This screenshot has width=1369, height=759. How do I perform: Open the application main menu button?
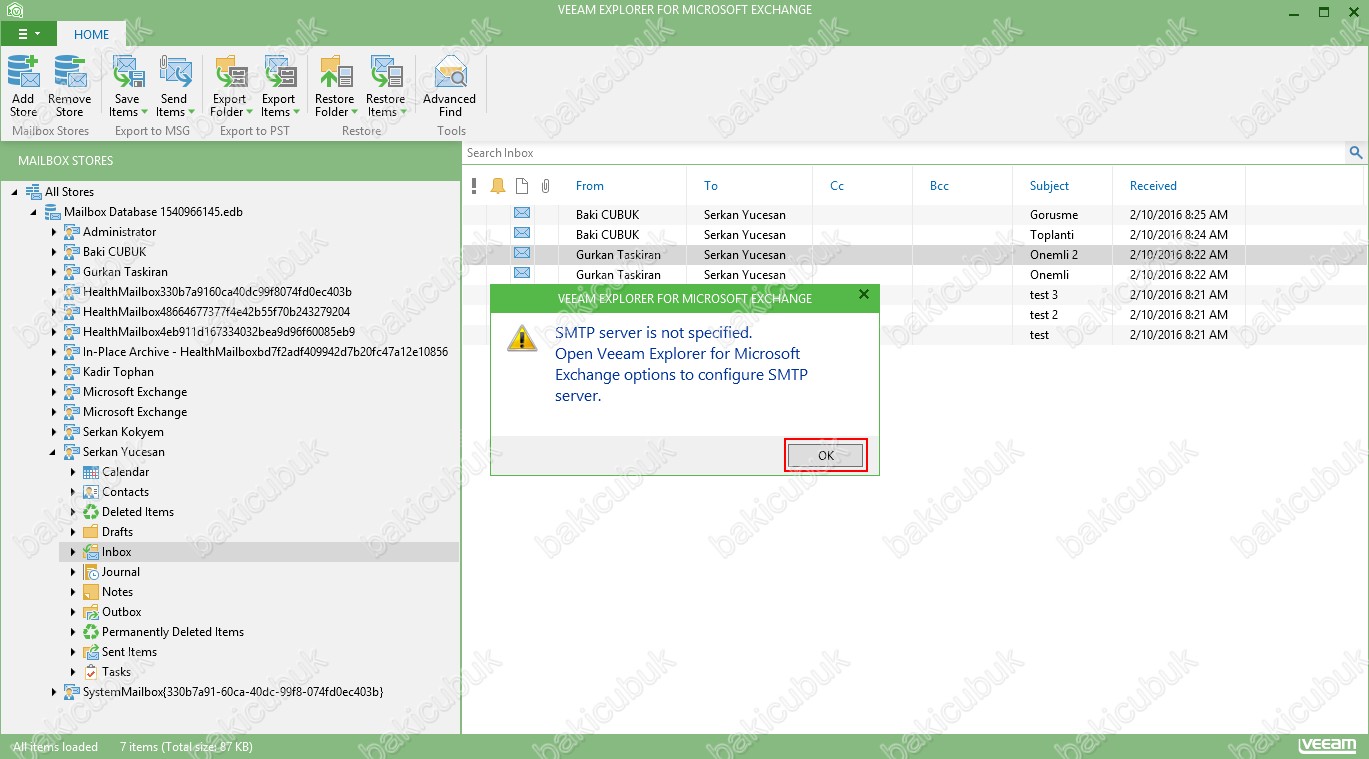point(27,33)
